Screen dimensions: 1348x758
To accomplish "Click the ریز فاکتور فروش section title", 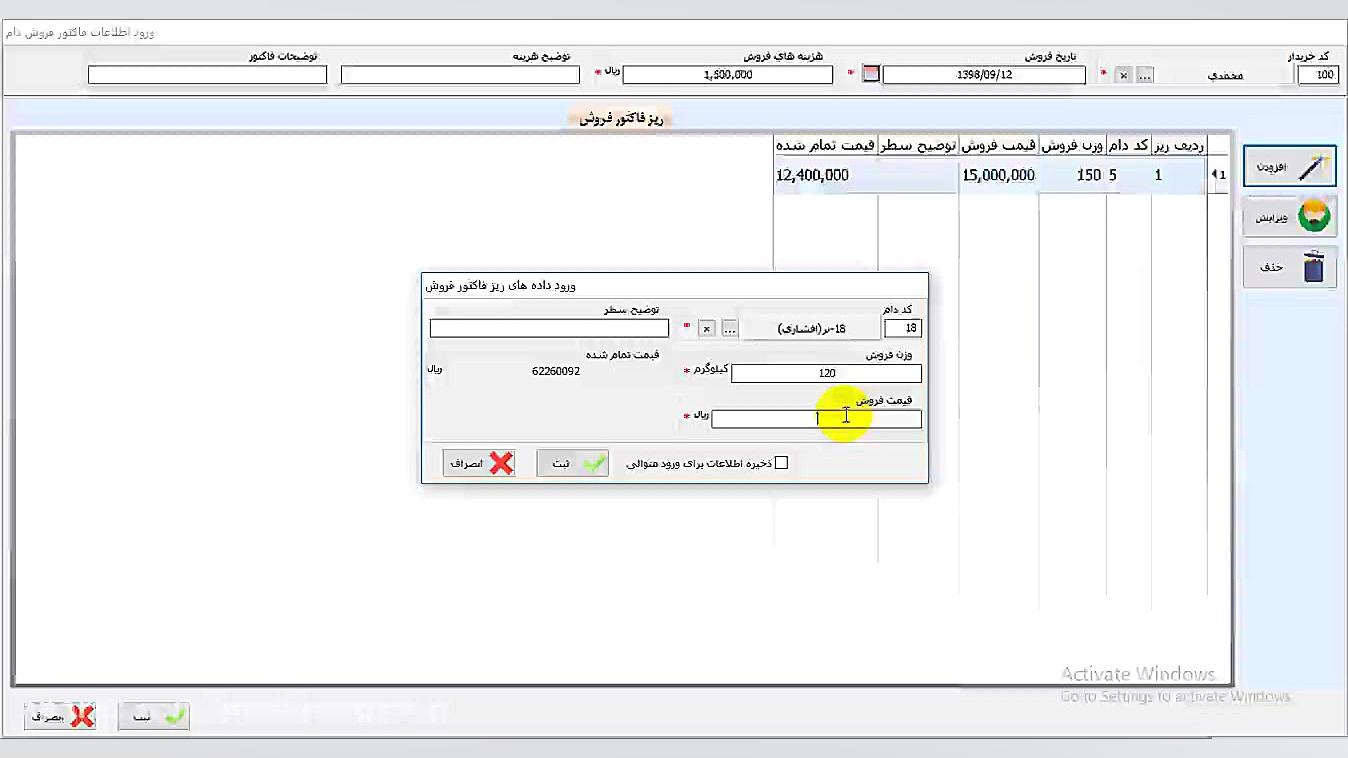I will (622, 118).
